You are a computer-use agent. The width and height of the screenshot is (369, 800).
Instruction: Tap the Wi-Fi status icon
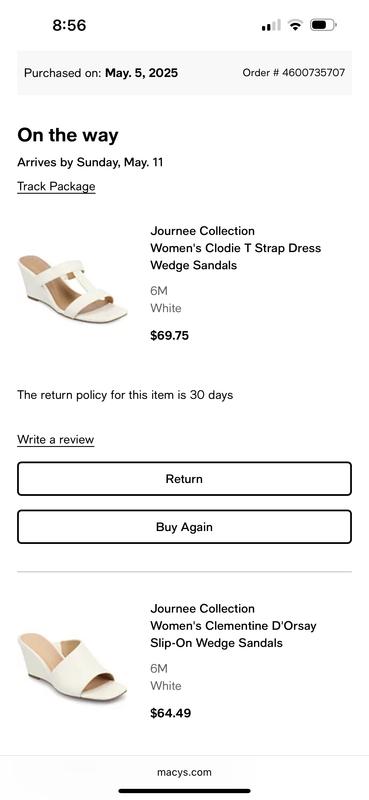point(295,25)
